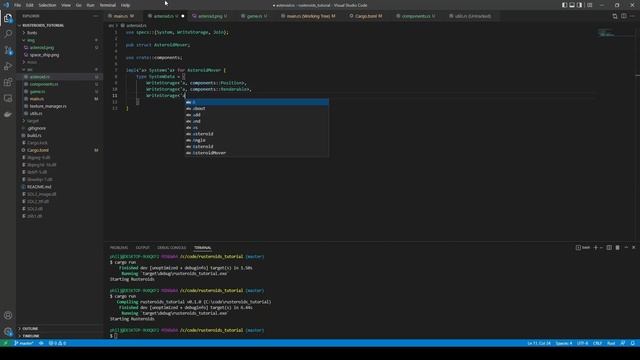Select Angle suggestion in autocomplete list
This screenshot has height=360, width=640.
(x=257, y=140)
